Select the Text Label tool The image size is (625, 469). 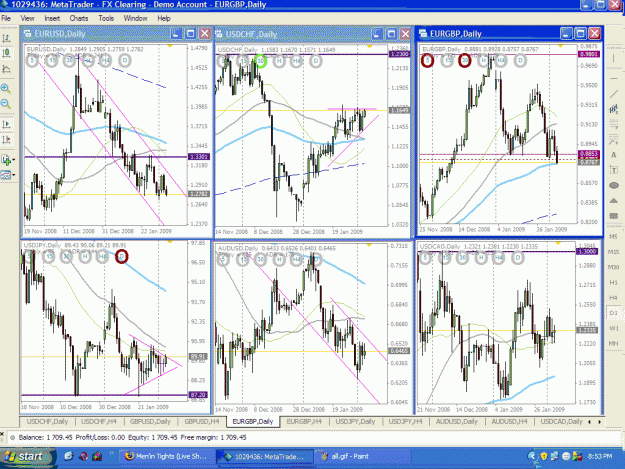(613, 170)
